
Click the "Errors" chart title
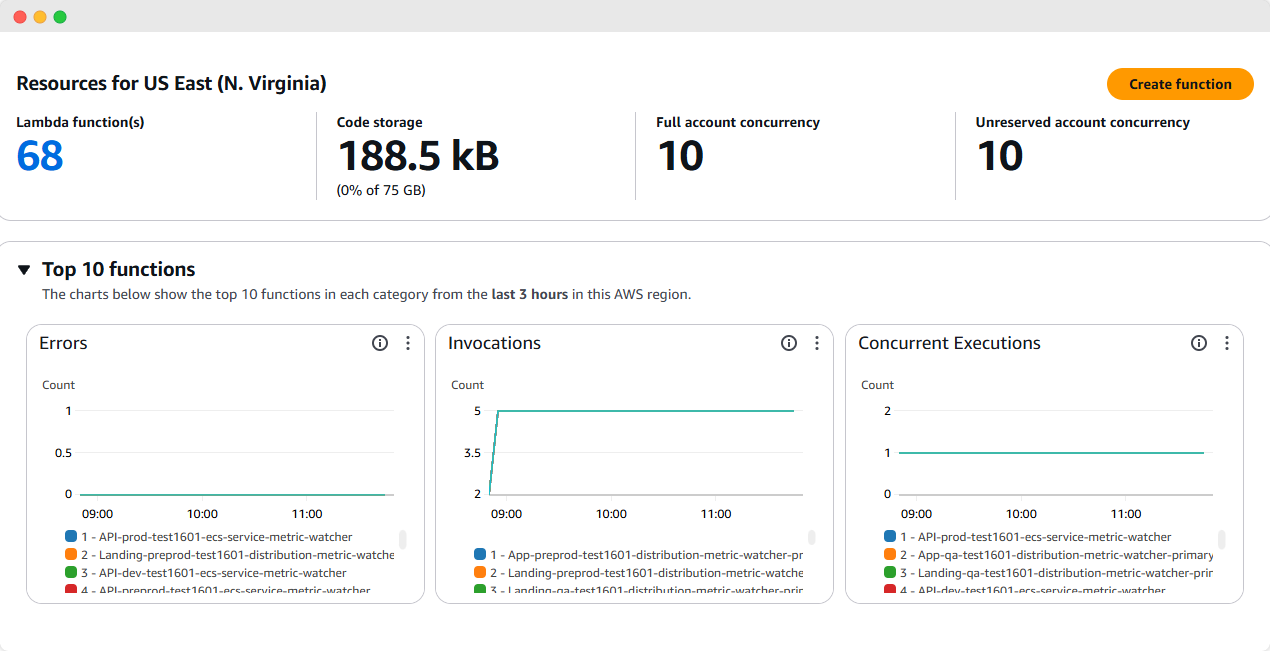pyautogui.click(x=63, y=343)
